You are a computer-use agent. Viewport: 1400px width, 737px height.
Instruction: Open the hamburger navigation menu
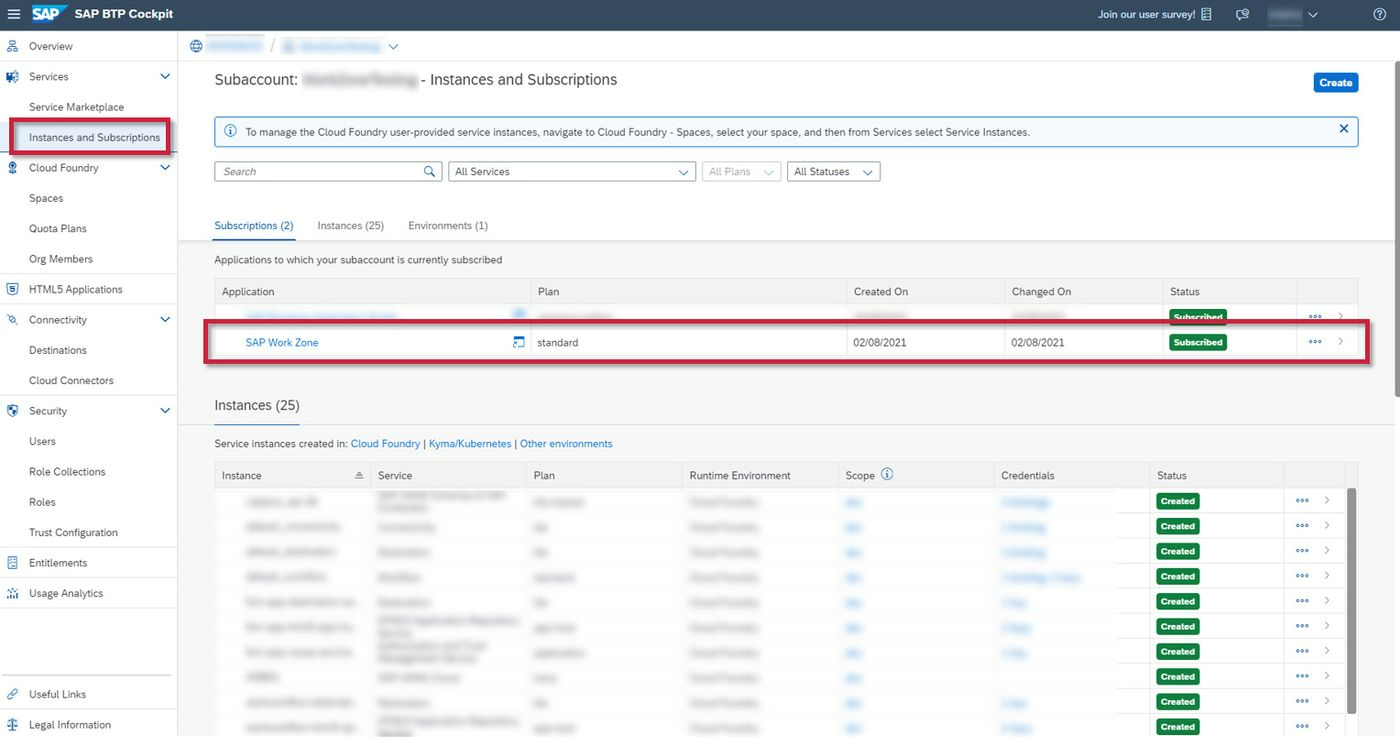(13, 14)
